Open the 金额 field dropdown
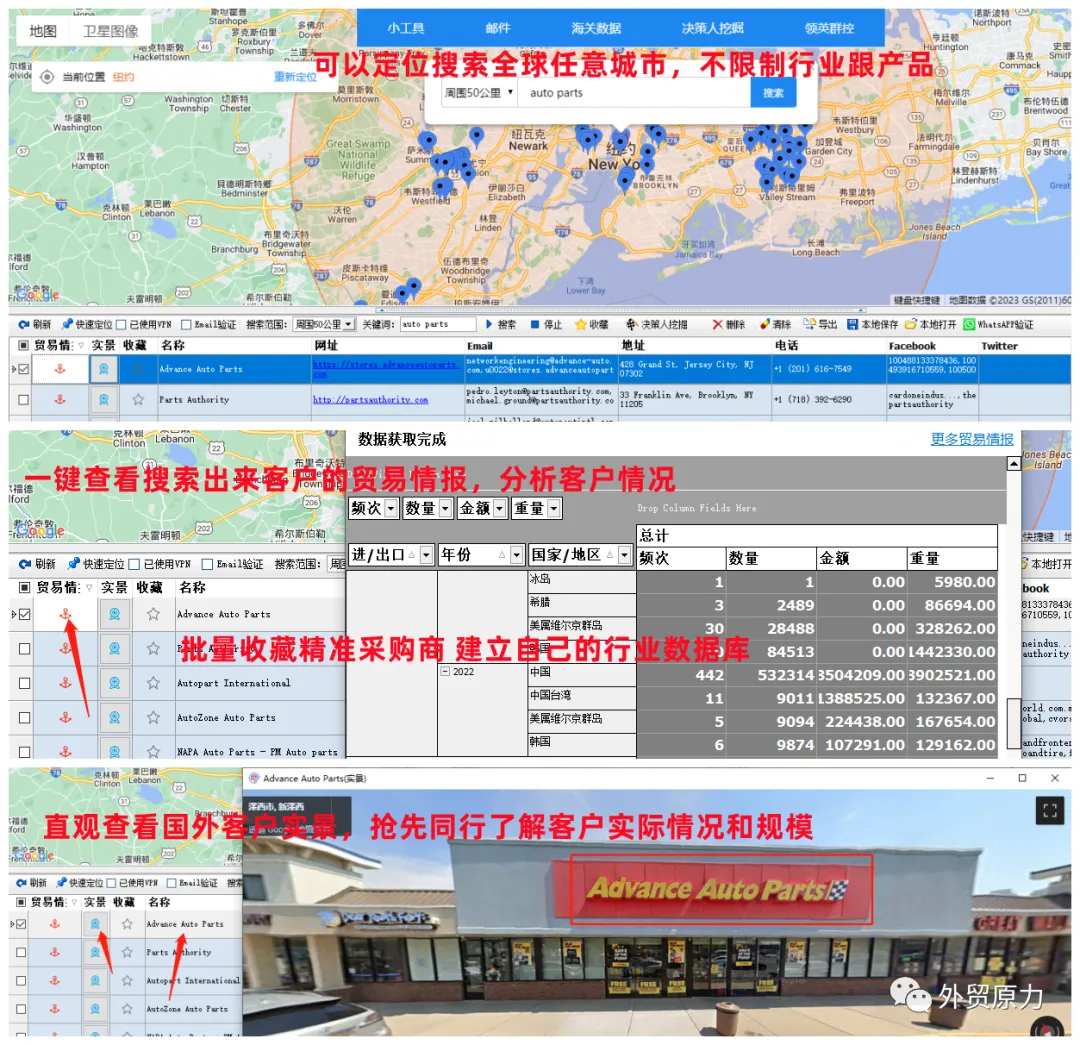This screenshot has height=1045, width=1080. point(499,508)
